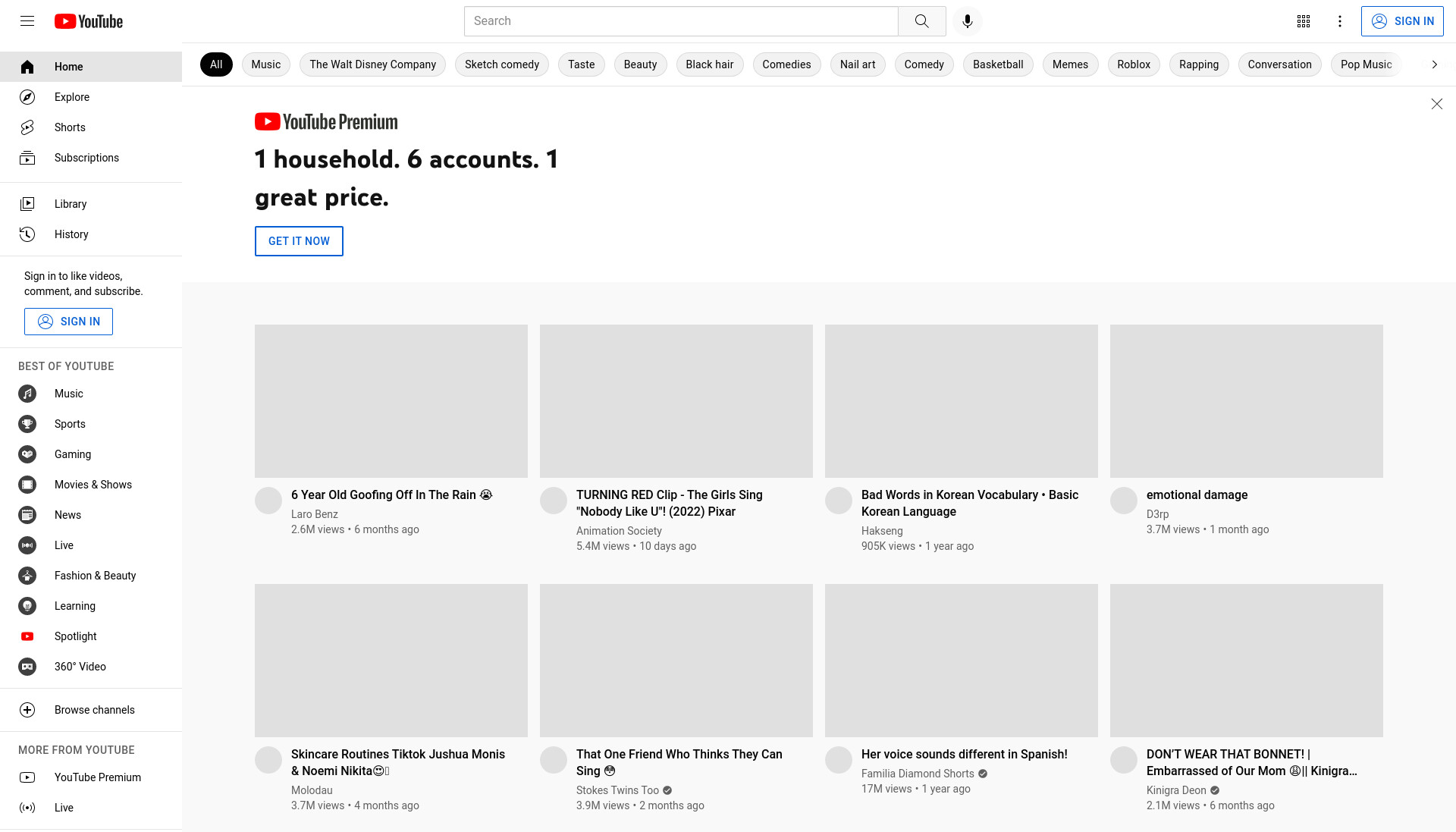Open the YouTube apps grid

pos(1304,21)
